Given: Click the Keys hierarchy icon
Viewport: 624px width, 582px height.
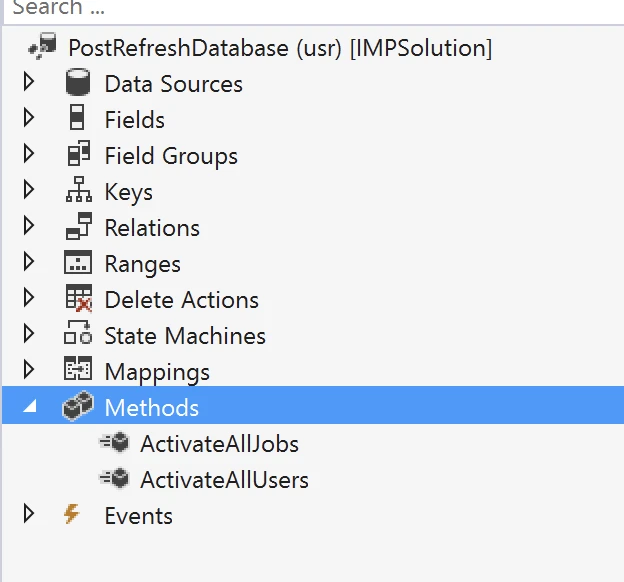Looking at the screenshot, I should 78,192.
